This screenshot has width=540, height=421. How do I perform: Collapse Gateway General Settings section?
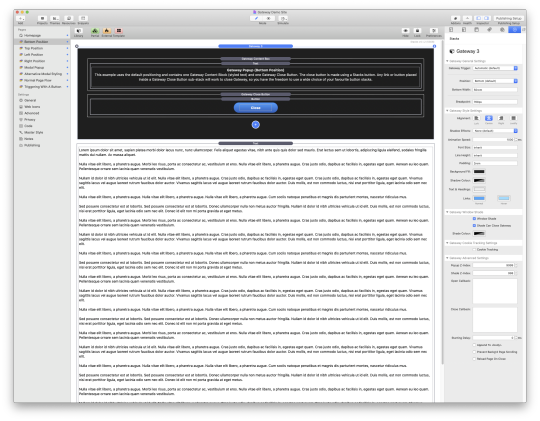(x=447, y=61)
